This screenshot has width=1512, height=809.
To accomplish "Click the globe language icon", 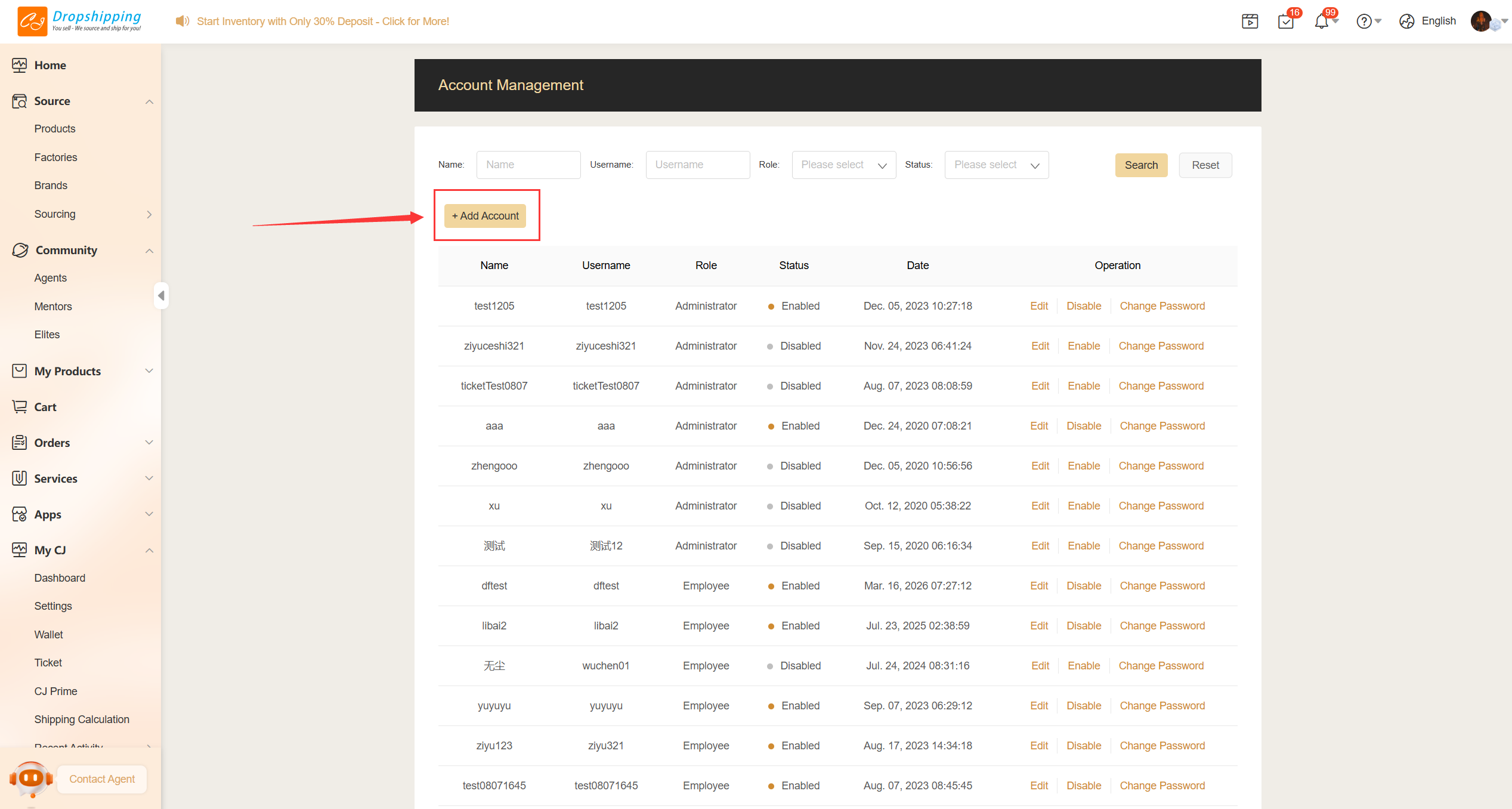I will (1407, 21).
